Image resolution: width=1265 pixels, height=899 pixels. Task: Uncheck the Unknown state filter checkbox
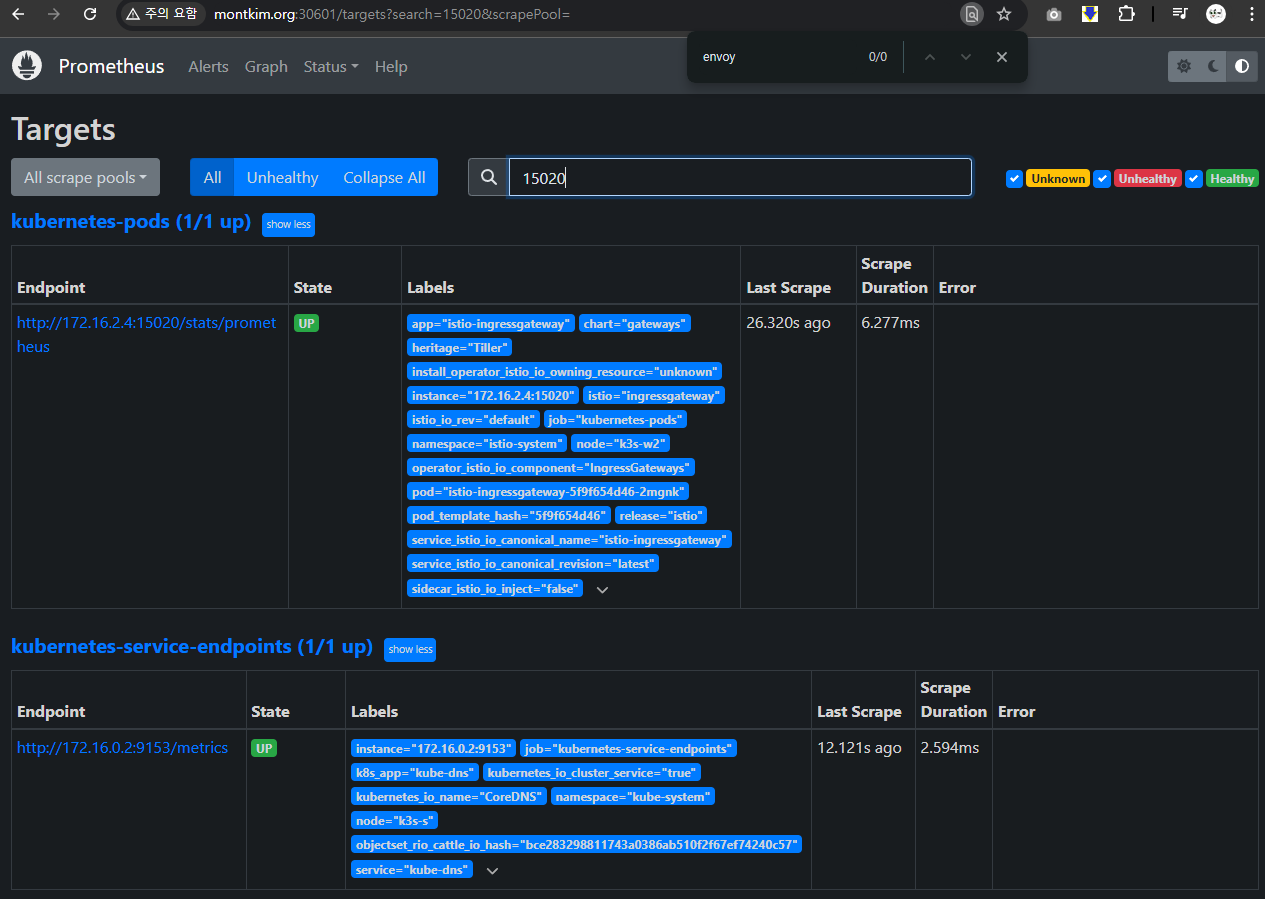(1014, 179)
